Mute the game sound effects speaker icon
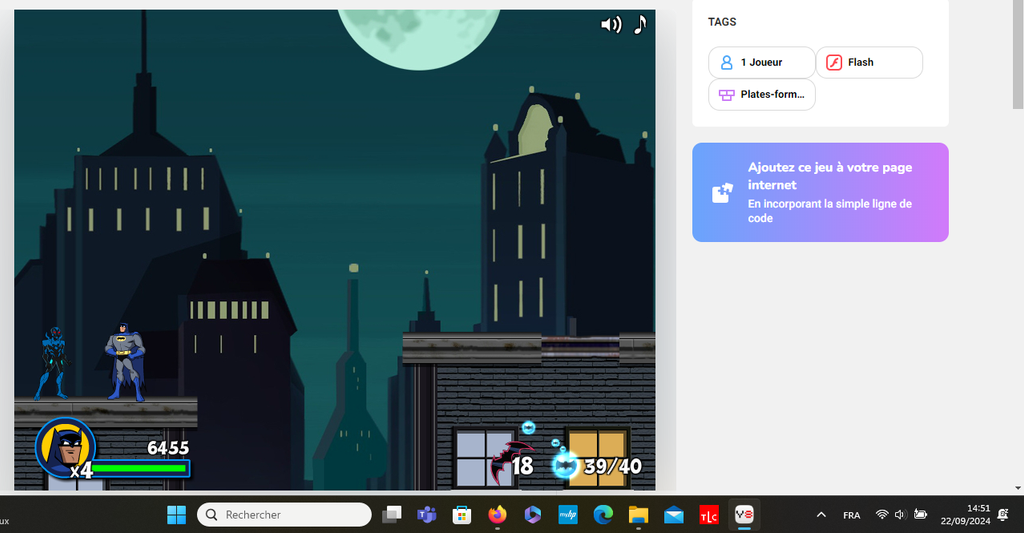This screenshot has width=1024, height=533. click(x=610, y=25)
